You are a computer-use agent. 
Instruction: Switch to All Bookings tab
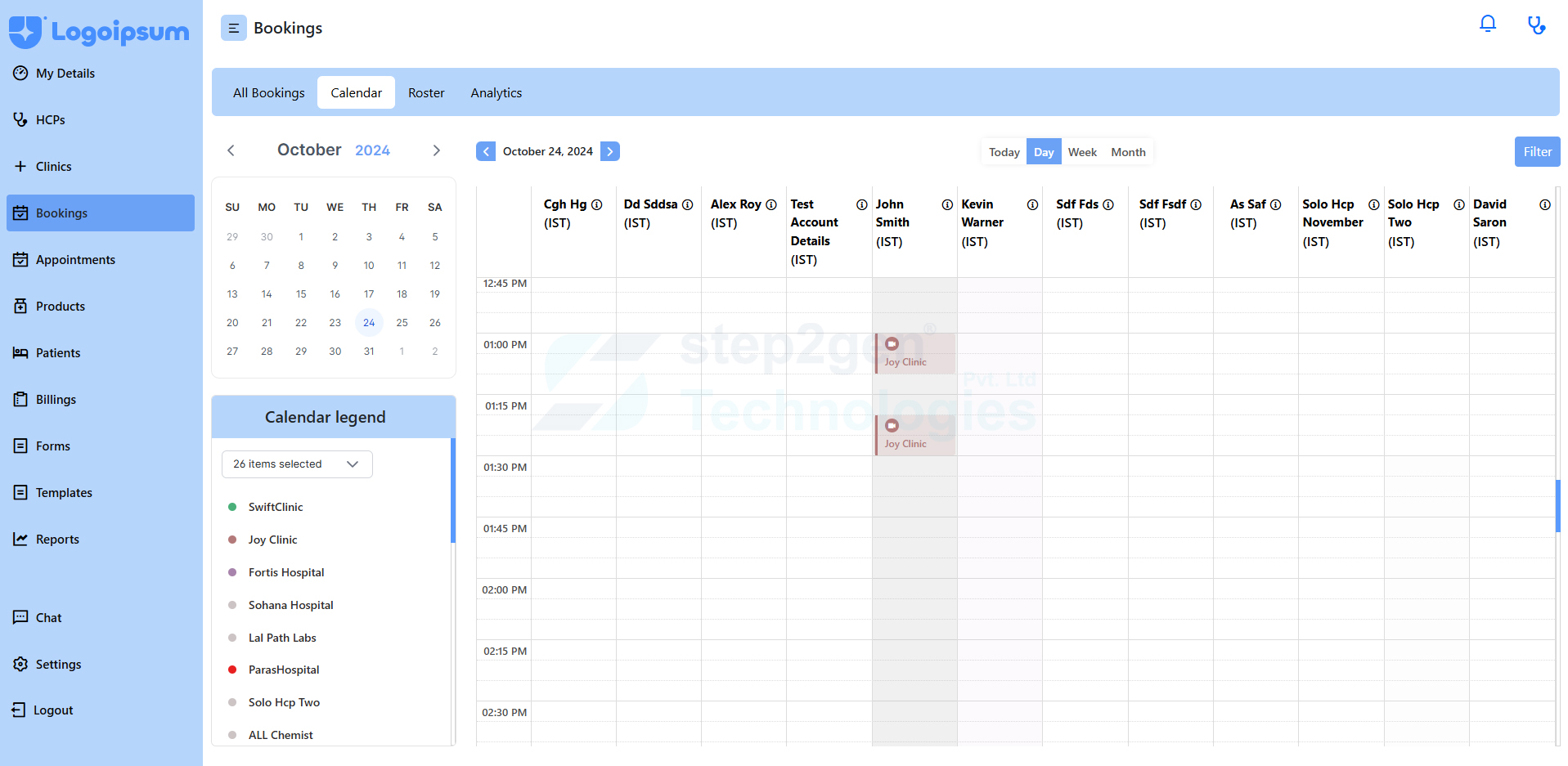[x=268, y=93]
